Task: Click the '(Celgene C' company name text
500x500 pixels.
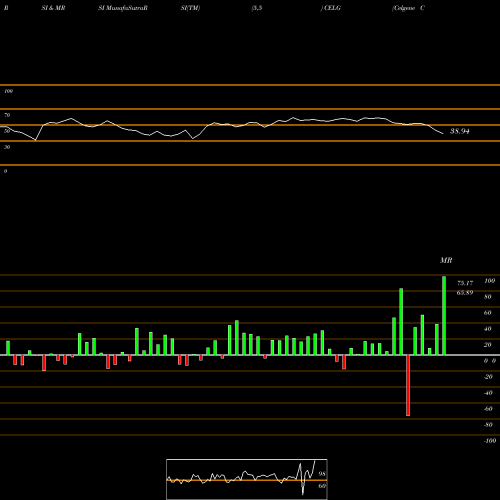Action: click(408, 8)
